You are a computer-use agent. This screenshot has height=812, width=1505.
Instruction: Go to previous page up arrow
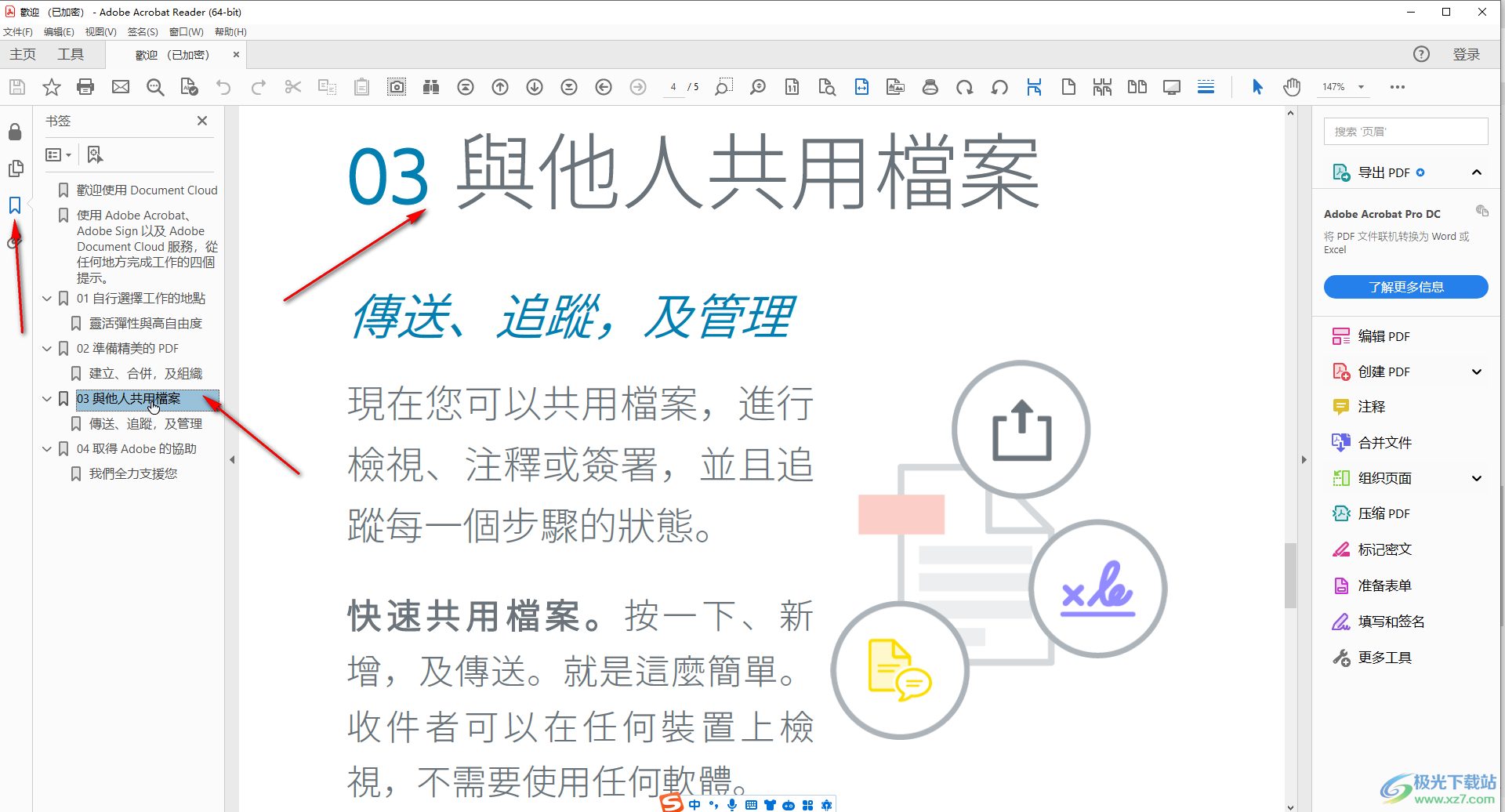[500, 87]
